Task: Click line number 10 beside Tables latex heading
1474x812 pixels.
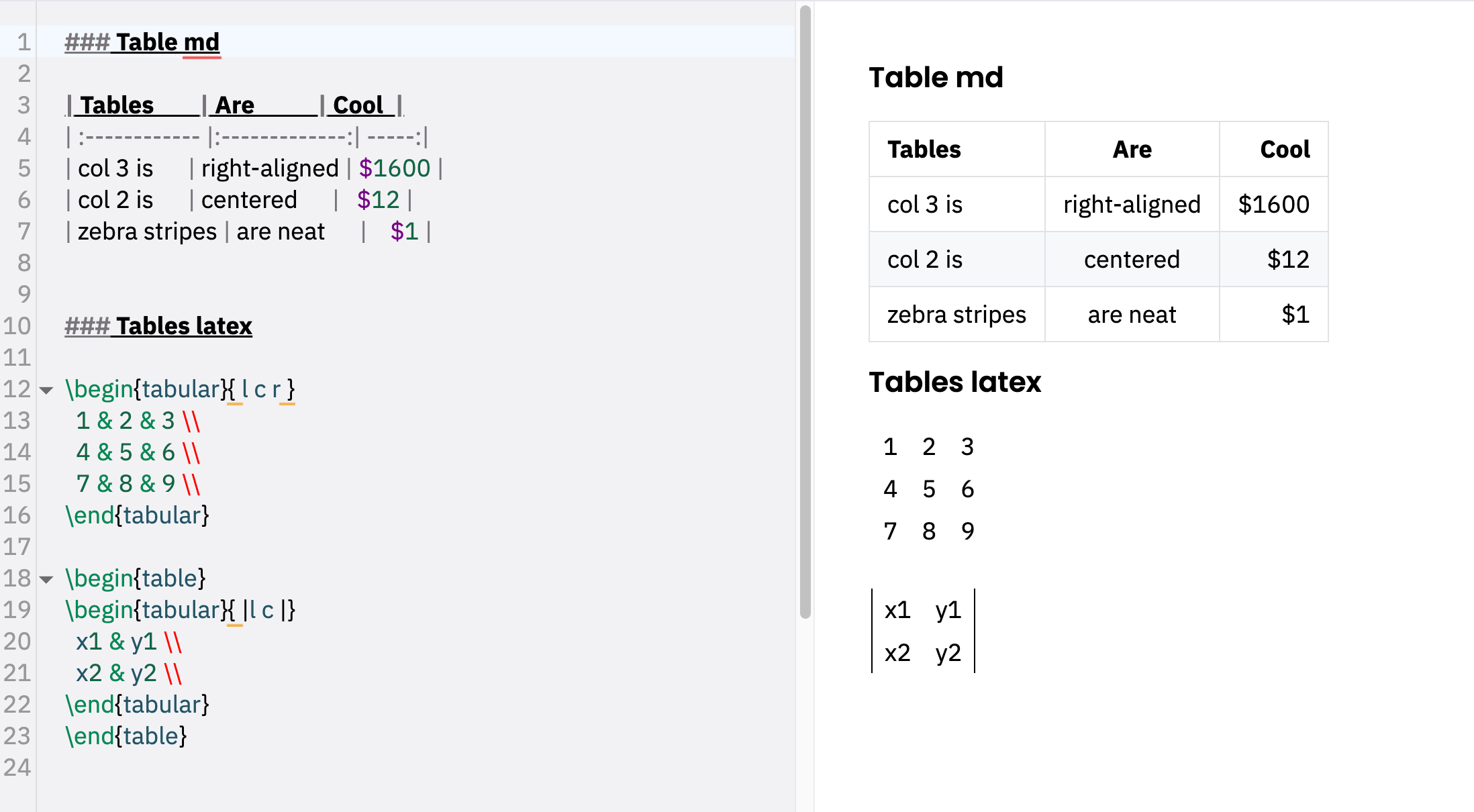Action: click(17, 326)
